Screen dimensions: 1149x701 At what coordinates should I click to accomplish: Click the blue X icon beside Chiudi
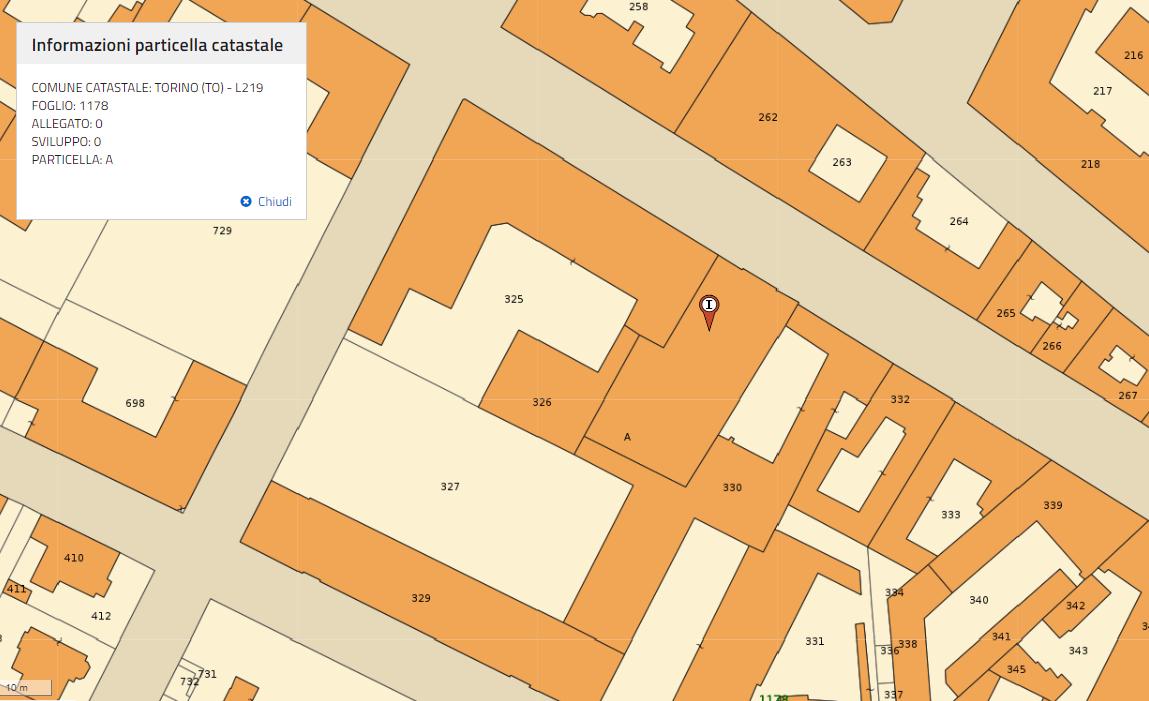click(x=246, y=202)
